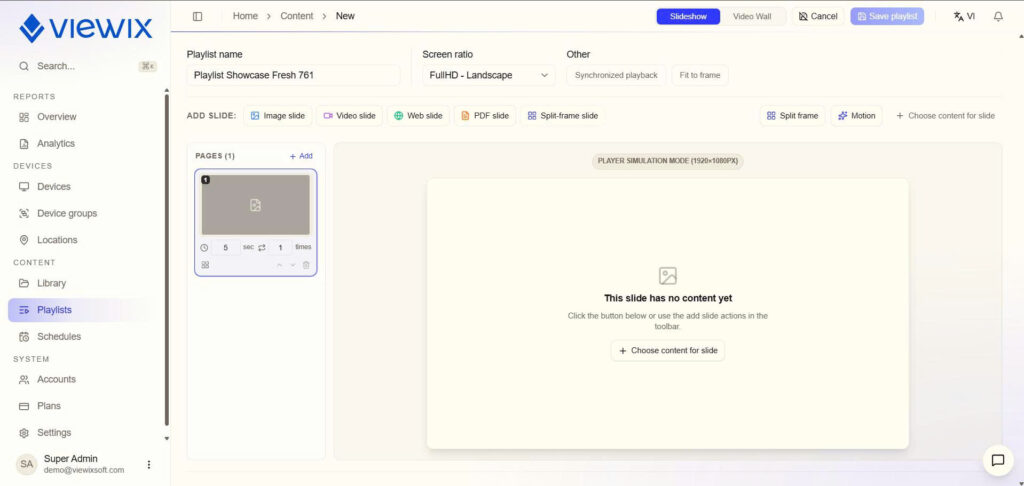The image size is (1024, 486).
Task: Move page 1 down with arrow
Action: pyautogui.click(x=293, y=265)
